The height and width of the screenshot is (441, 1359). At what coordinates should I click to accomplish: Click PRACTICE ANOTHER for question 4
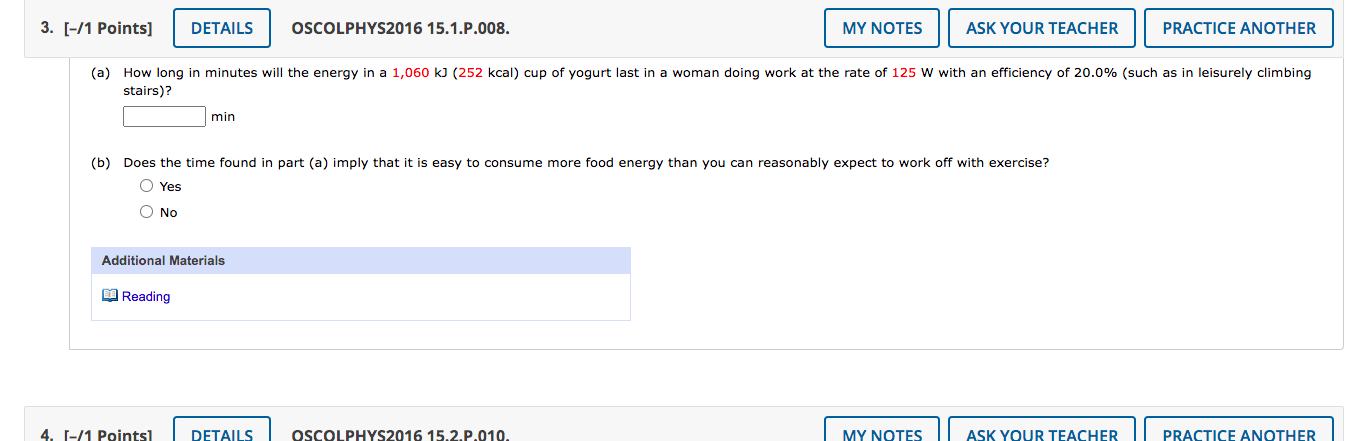click(1239, 430)
